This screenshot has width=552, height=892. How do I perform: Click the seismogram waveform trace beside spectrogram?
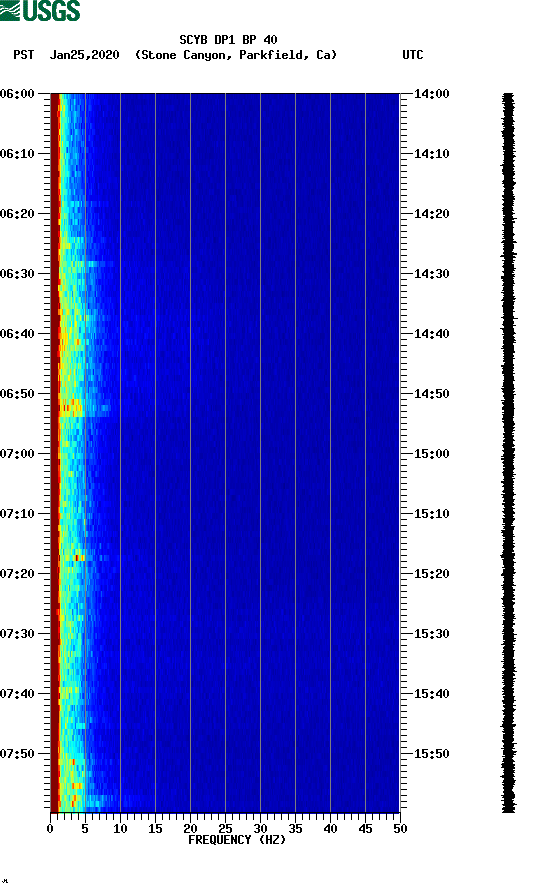pos(509,453)
